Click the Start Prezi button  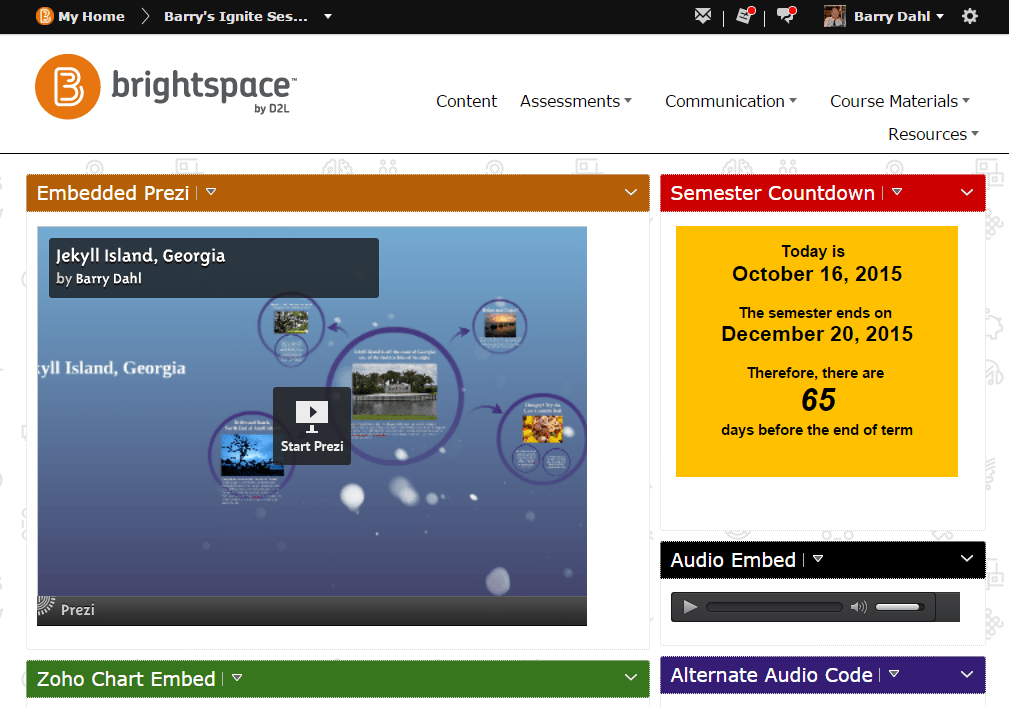[312, 426]
